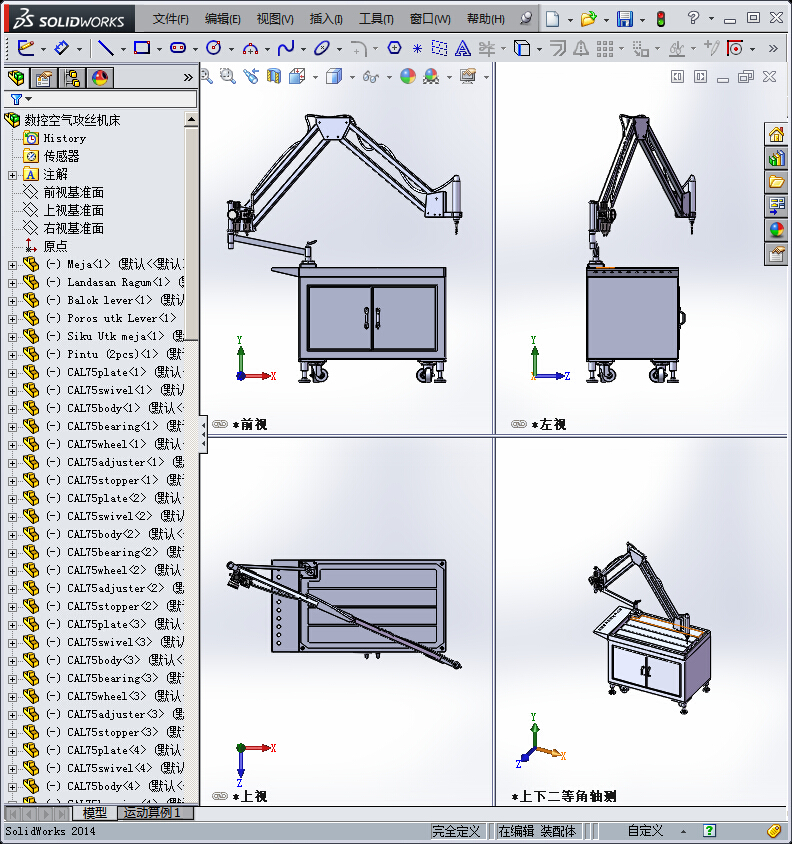Open the Display Style dropdown arrow
The image size is (792, 844).
click(x=352, y=77)
